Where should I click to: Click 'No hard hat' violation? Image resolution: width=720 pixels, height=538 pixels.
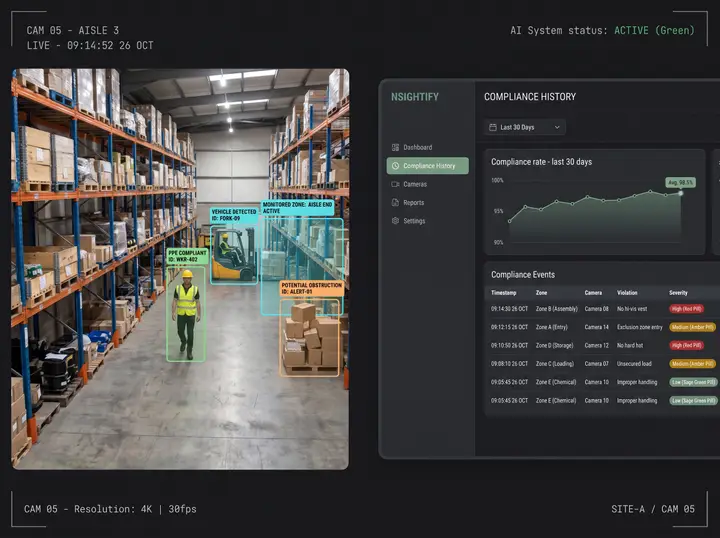(630, 346)
